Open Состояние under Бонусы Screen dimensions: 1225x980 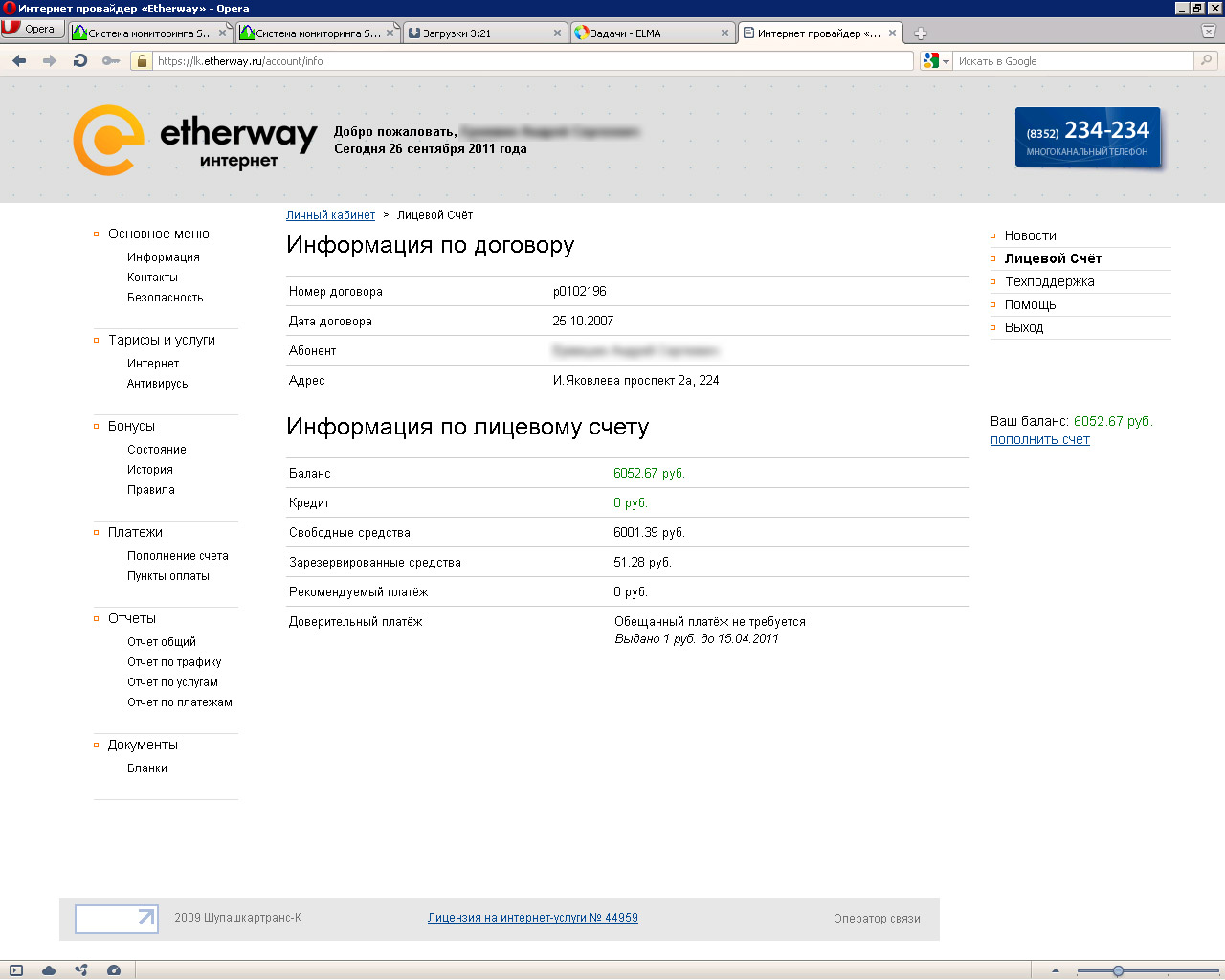[157, 450]
